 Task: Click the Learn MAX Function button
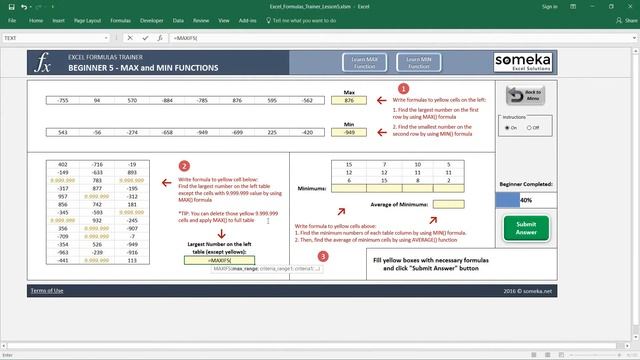coord(364,62)
